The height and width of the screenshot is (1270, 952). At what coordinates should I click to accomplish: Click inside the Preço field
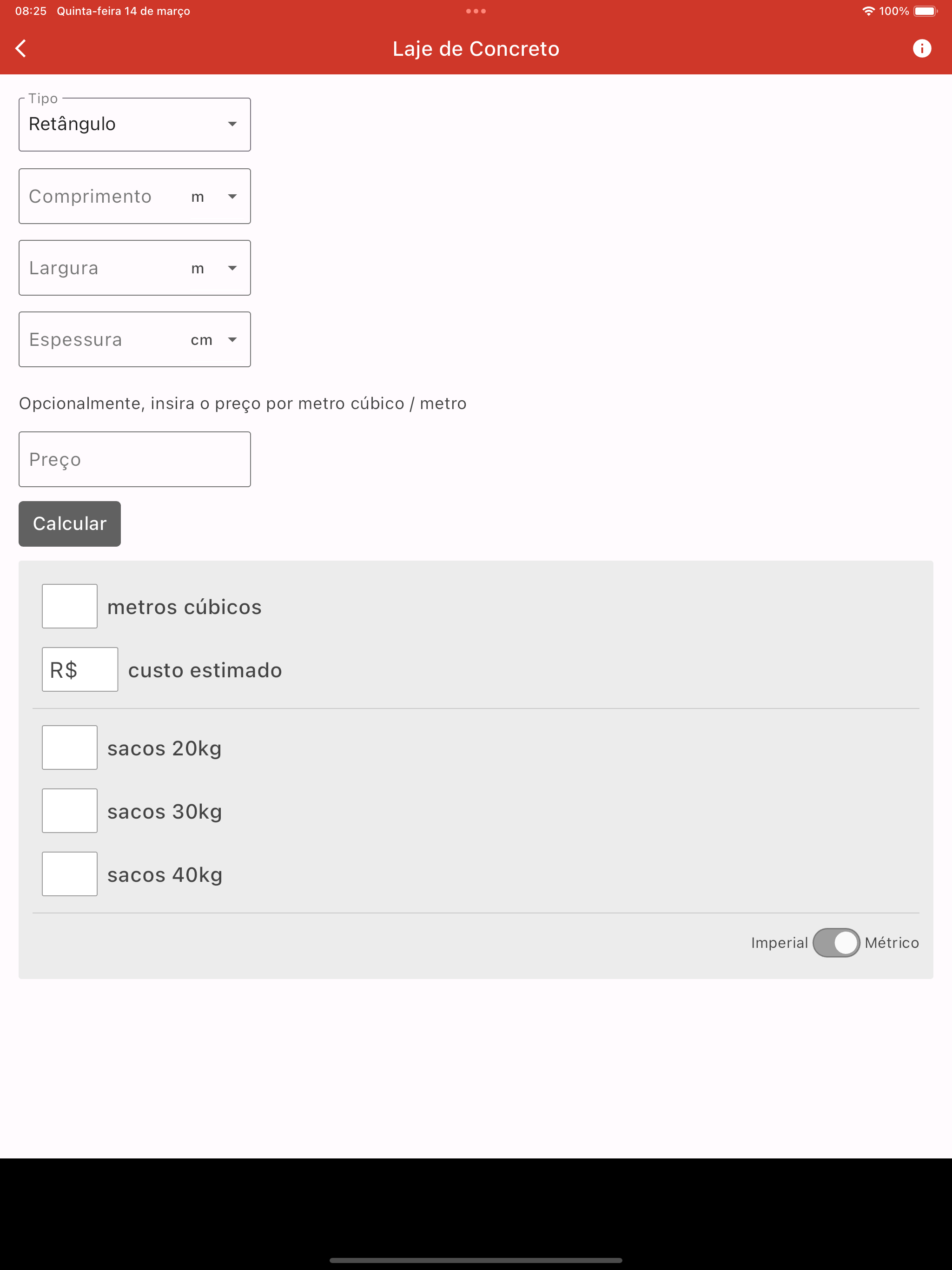tap(134, 459)
